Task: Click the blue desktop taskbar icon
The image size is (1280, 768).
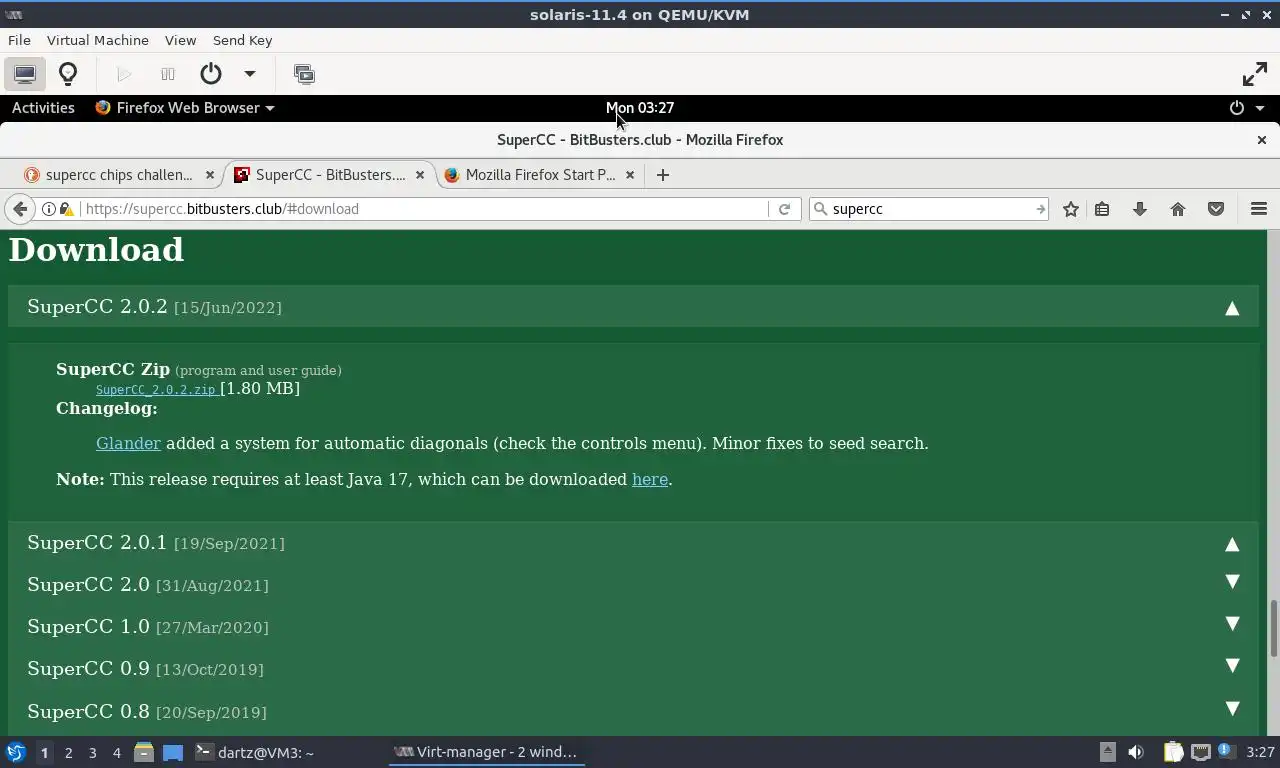Action: tap(173, 752)
